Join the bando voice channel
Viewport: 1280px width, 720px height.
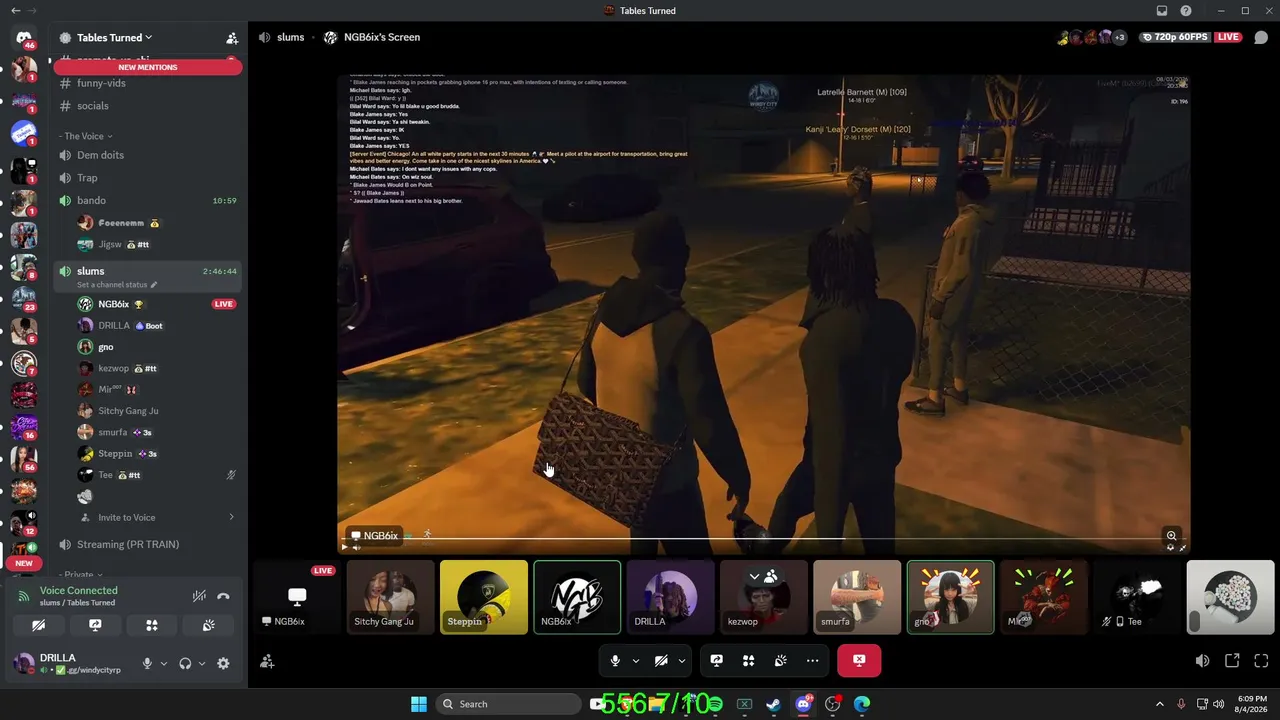[x=146, y=200]
